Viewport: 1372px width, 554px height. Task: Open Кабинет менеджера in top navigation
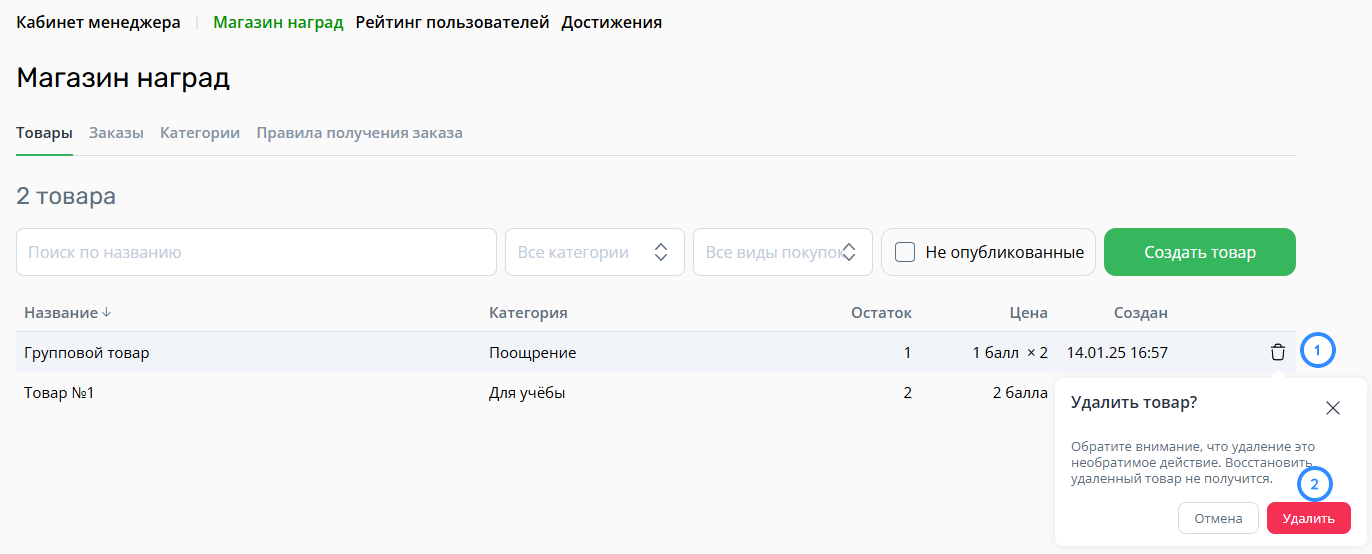point(98,22)
